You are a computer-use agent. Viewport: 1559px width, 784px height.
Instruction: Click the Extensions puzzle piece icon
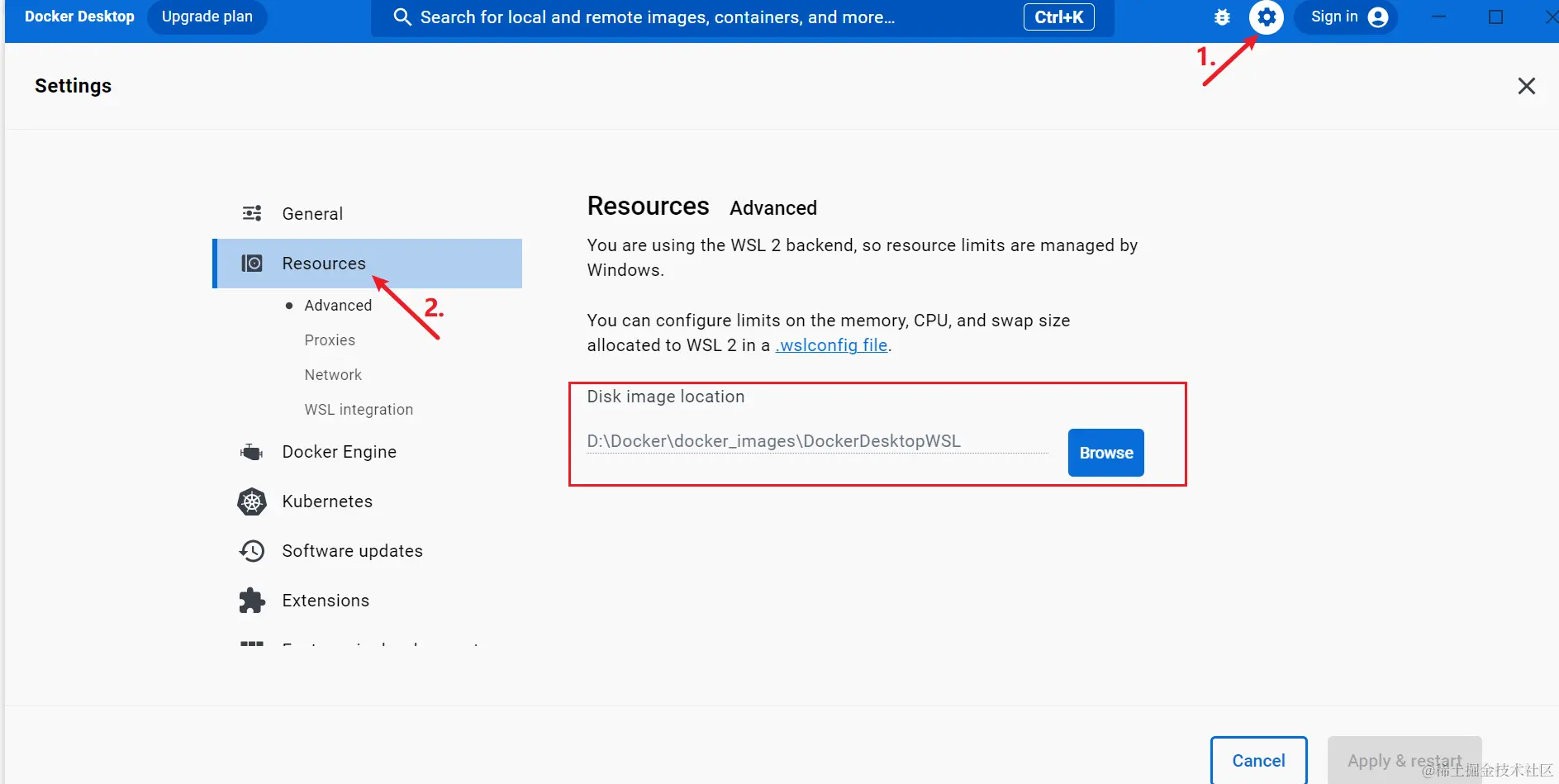click(252, 601)
